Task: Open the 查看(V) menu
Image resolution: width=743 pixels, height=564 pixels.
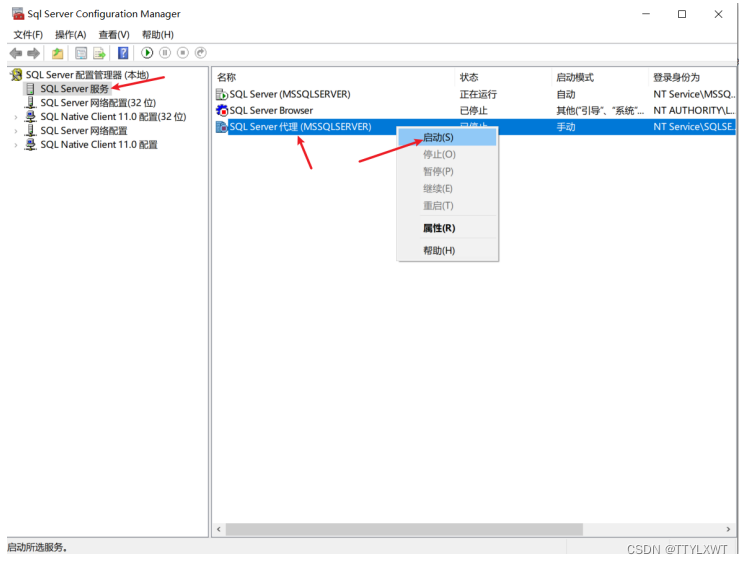Action: click(x=114, y=35)
